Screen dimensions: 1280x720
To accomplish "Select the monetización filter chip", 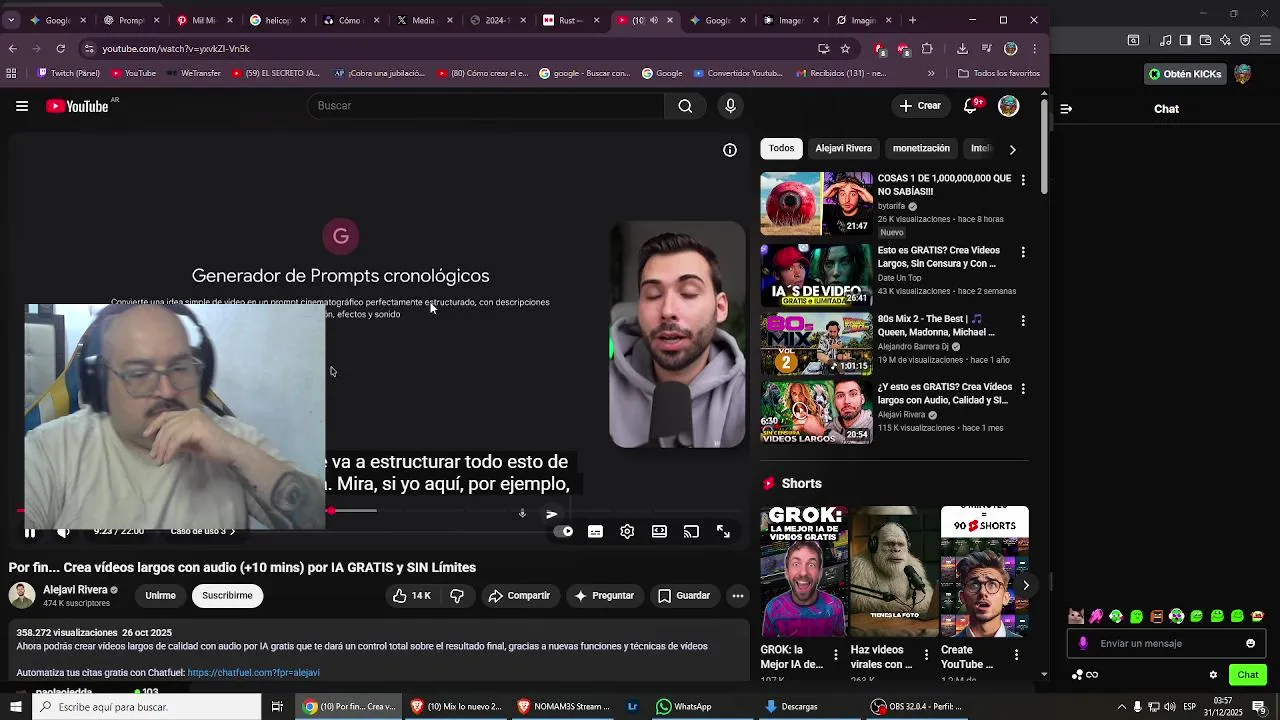I will [x=921, y=148].
